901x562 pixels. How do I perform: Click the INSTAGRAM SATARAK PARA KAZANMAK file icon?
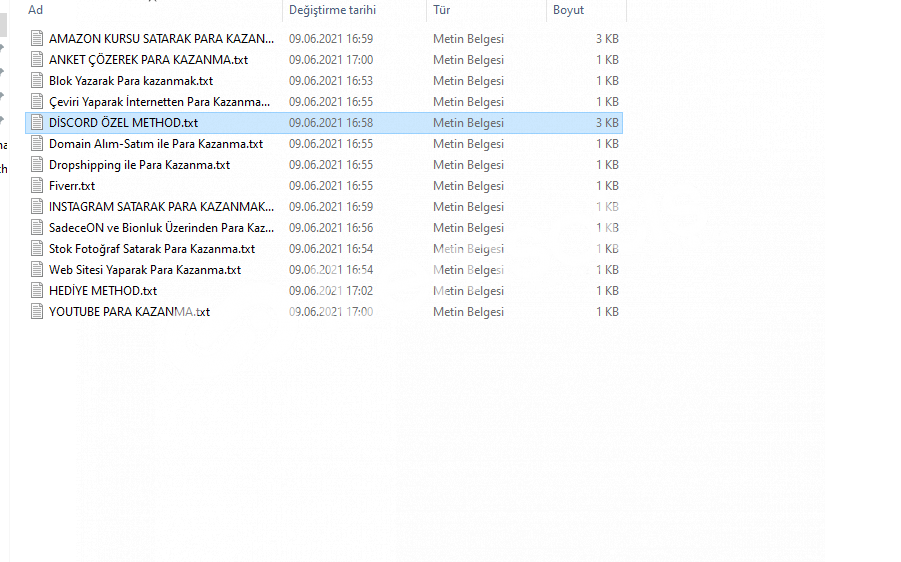click(37, 206)
